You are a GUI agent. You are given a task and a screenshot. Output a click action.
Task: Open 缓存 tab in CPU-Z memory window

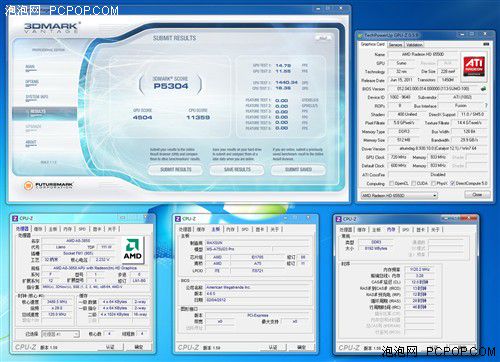(x=362, y=230)
